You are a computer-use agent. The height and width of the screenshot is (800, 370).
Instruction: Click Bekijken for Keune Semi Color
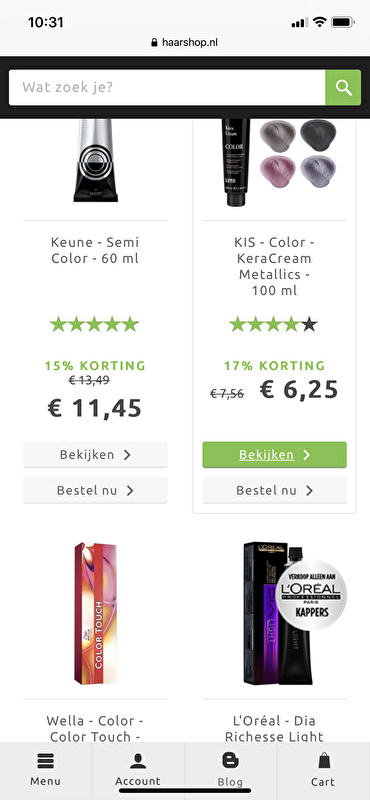click(x=95, y=455)
